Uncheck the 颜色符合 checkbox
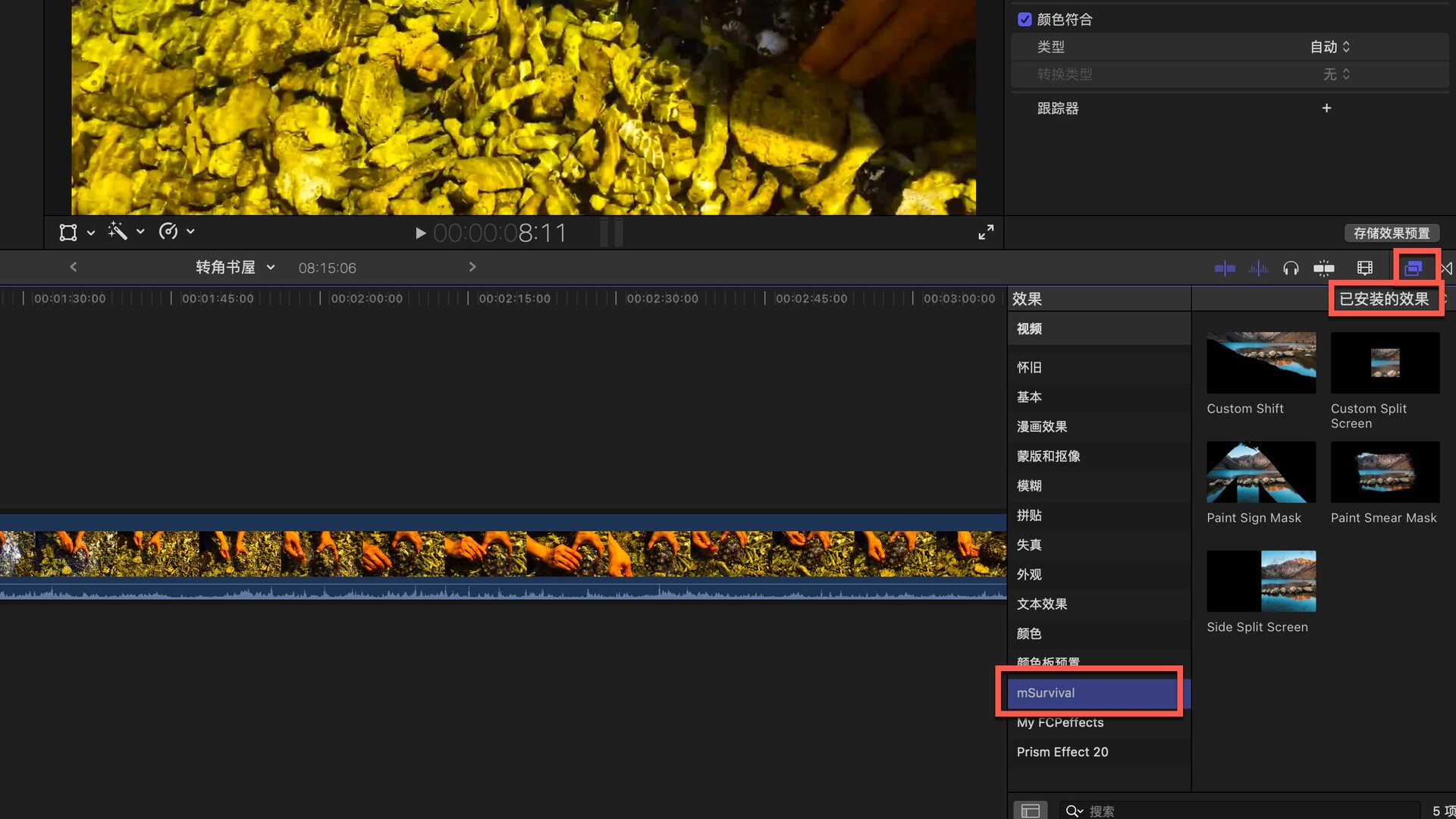 click(1025, 20)
